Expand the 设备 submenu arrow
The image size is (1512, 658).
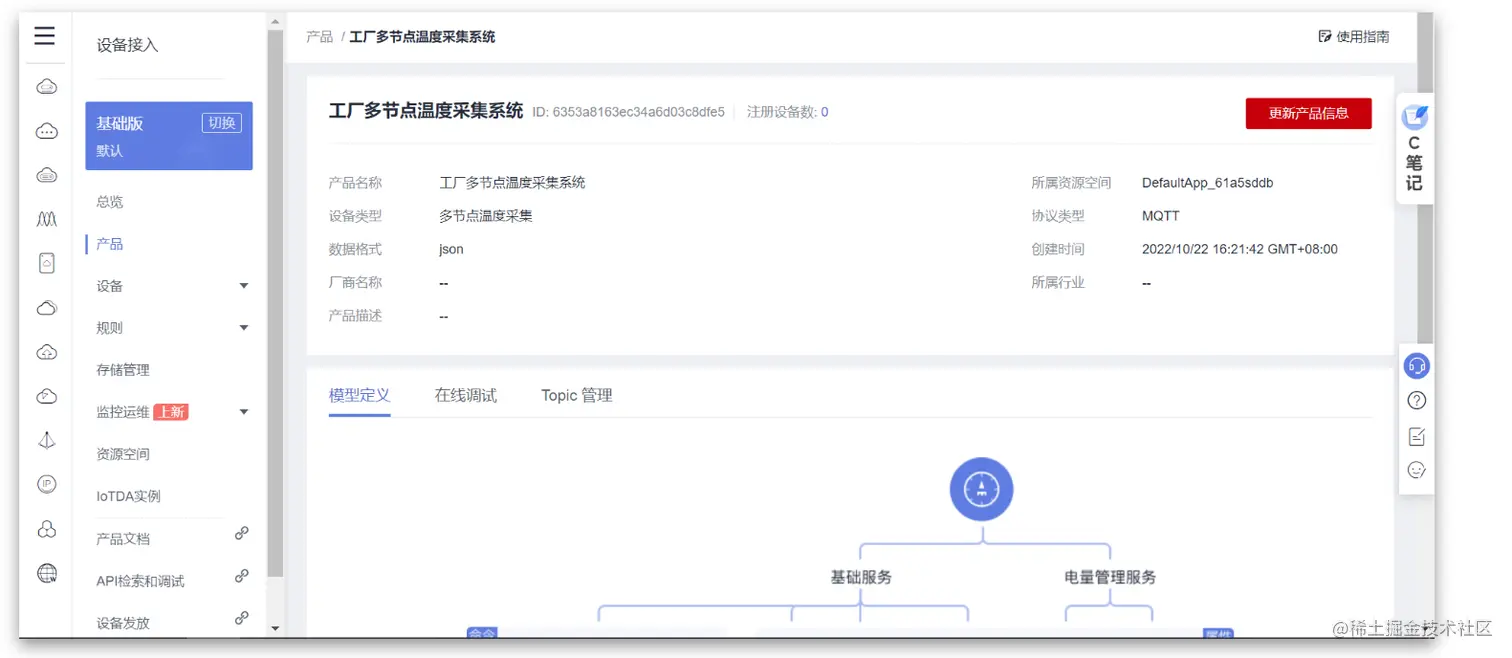pyautogui.click(x=244, y=286)
